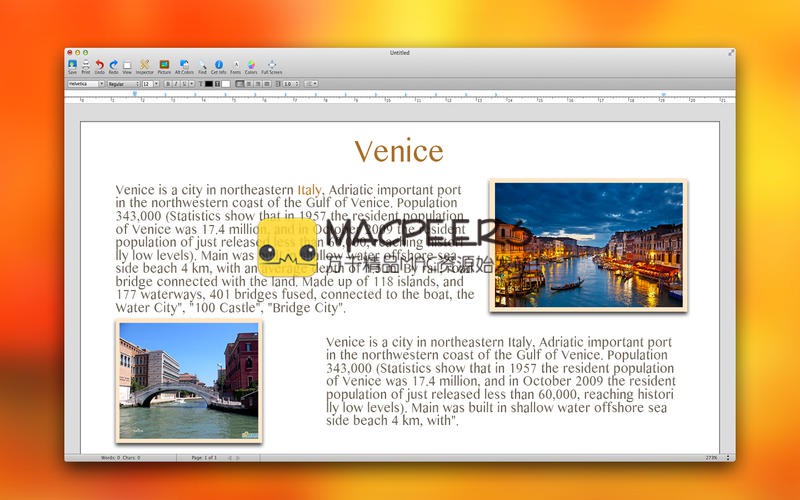Screen dimensions: 800x500
Task: Click the black text color swatch
Action: click(209, 84)
